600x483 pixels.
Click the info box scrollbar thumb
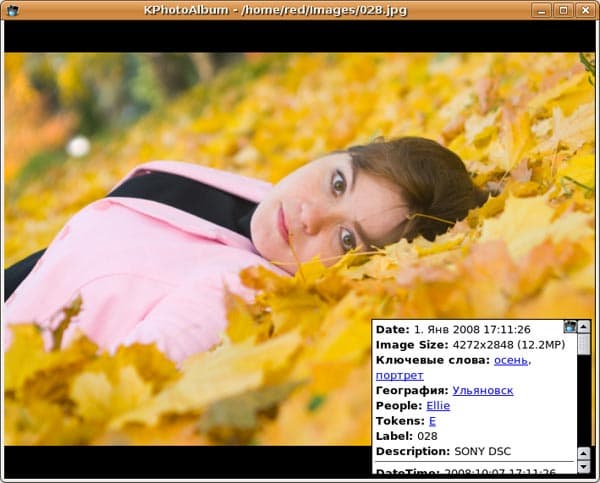[584, 344]
